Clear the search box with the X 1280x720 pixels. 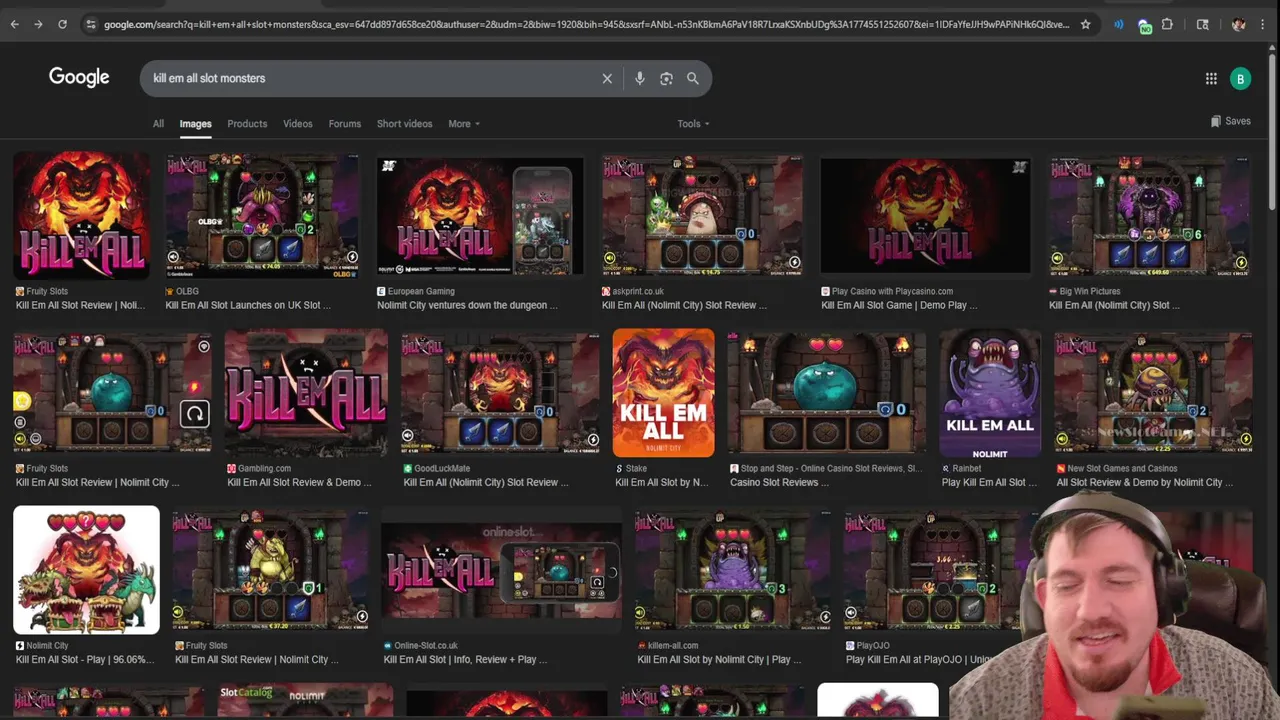607,78
